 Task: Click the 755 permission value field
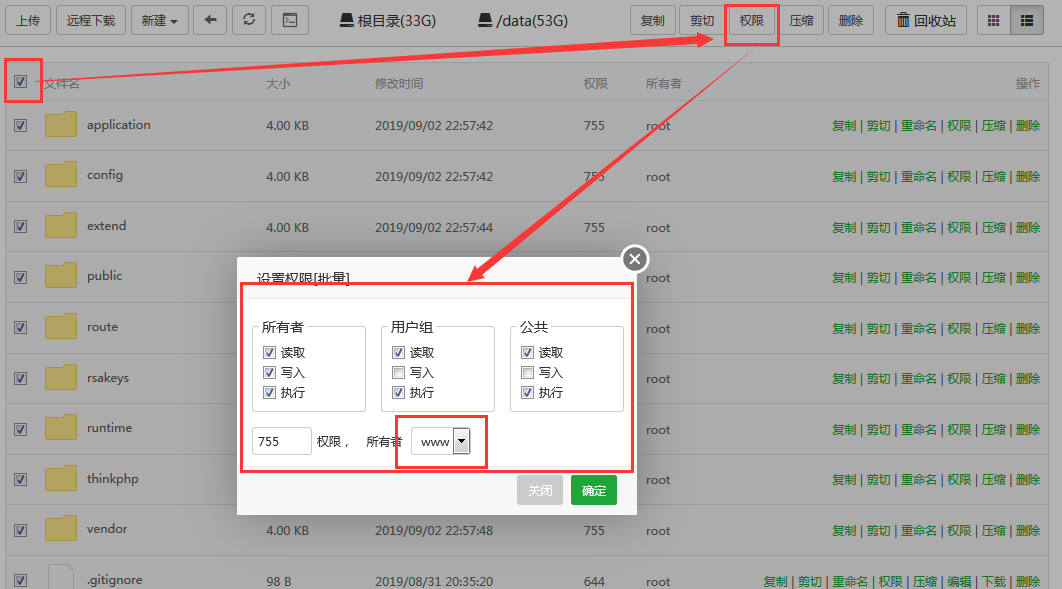click(x=282, y=441)
